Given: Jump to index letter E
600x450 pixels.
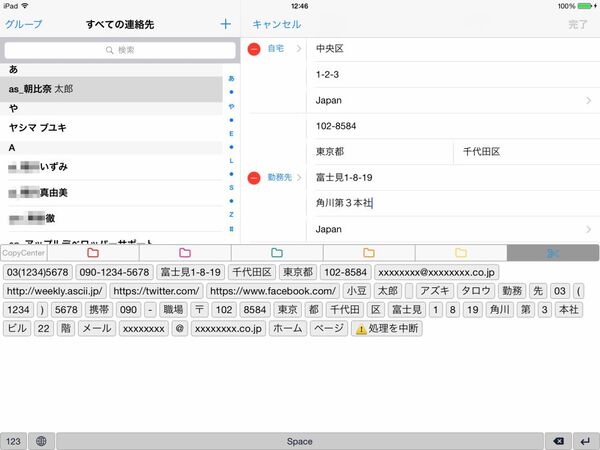Looking at the screenshot, I should click(x=231, y=134).
